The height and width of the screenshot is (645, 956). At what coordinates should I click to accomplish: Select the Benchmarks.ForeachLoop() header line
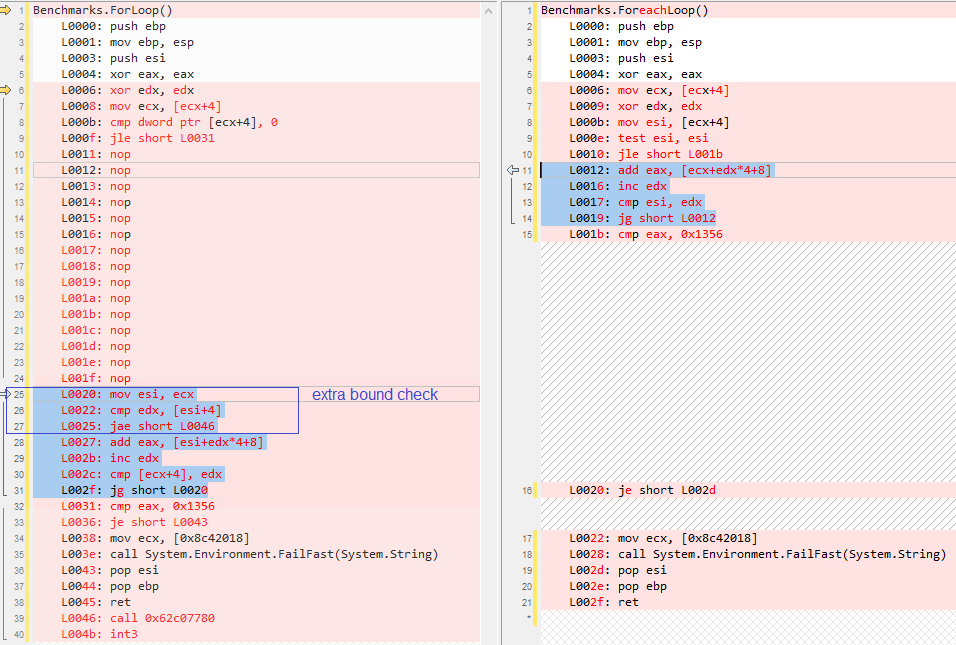(624, 10)
